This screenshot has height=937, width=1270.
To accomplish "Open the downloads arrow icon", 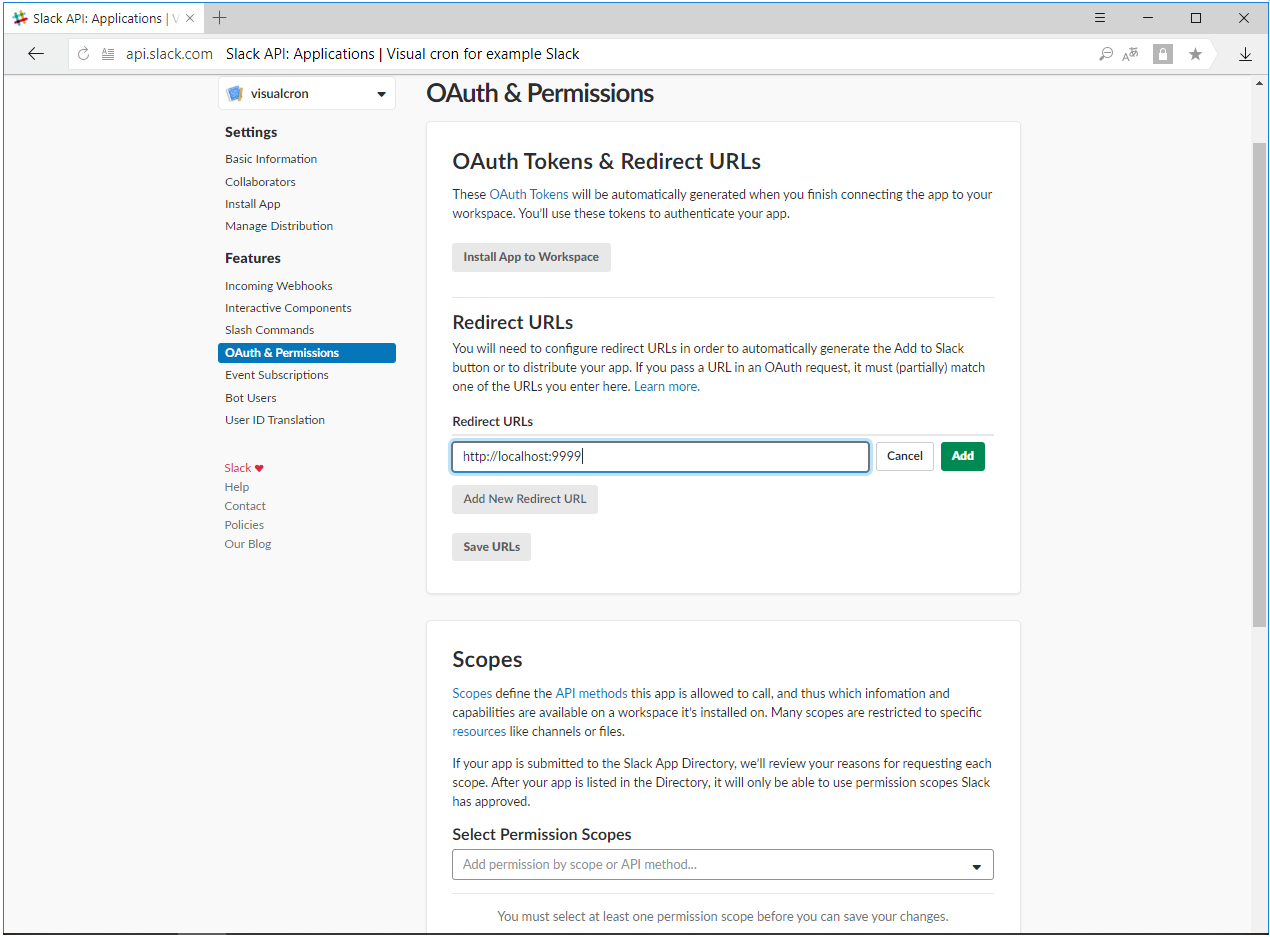I will point(1245,54).
